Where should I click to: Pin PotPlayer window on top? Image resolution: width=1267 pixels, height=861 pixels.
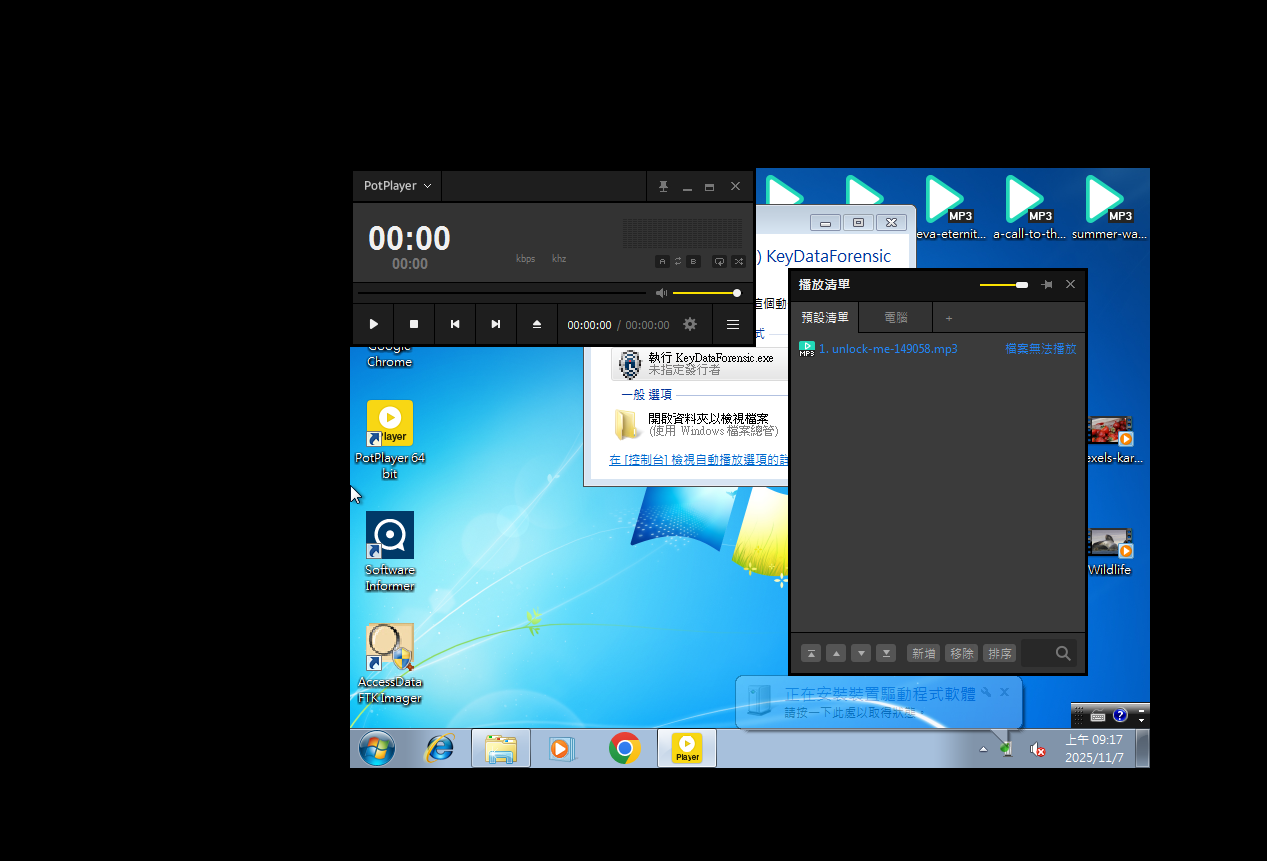(x=662, y=186)
